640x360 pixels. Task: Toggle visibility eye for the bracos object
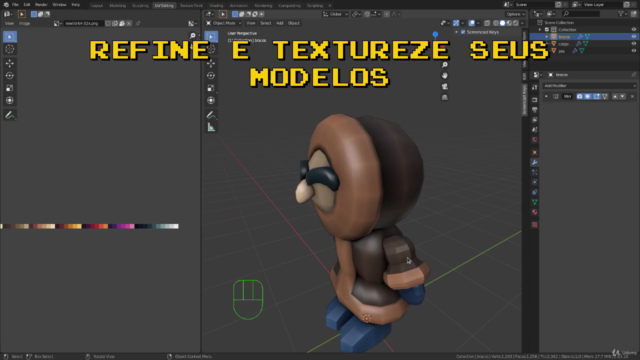click(x=633, y=37)
